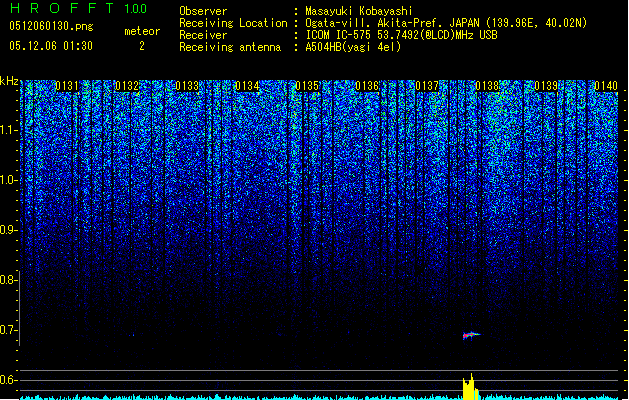Screen dimensions: 629x400
Task: Click the red meteor echo on the spectrogram
Action: point(470,335)
